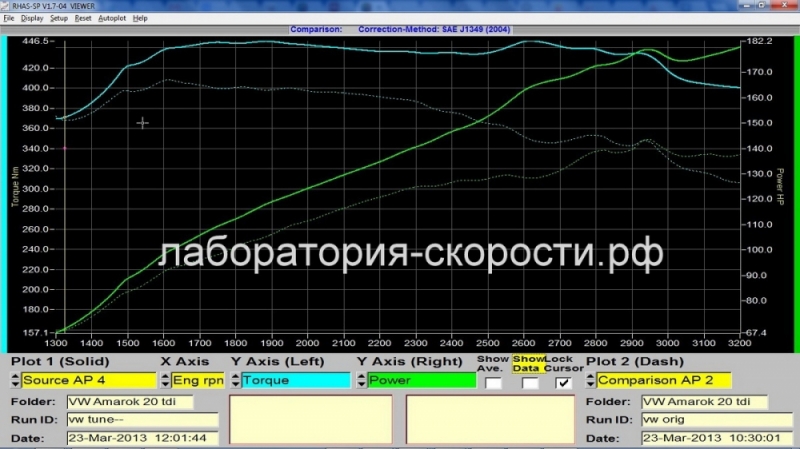
Task: Click the crosshair cursor marker on the chart
Action: pos(142,123)
